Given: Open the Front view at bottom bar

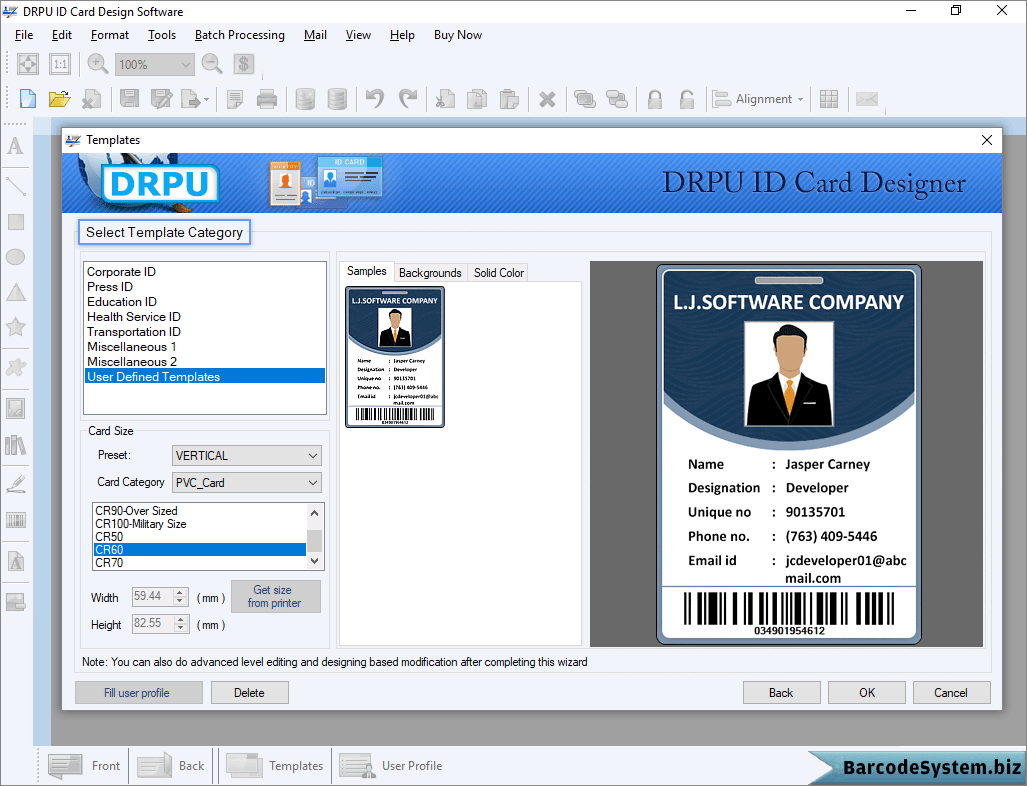Looking at the screenshot, I should click(84, 766).
